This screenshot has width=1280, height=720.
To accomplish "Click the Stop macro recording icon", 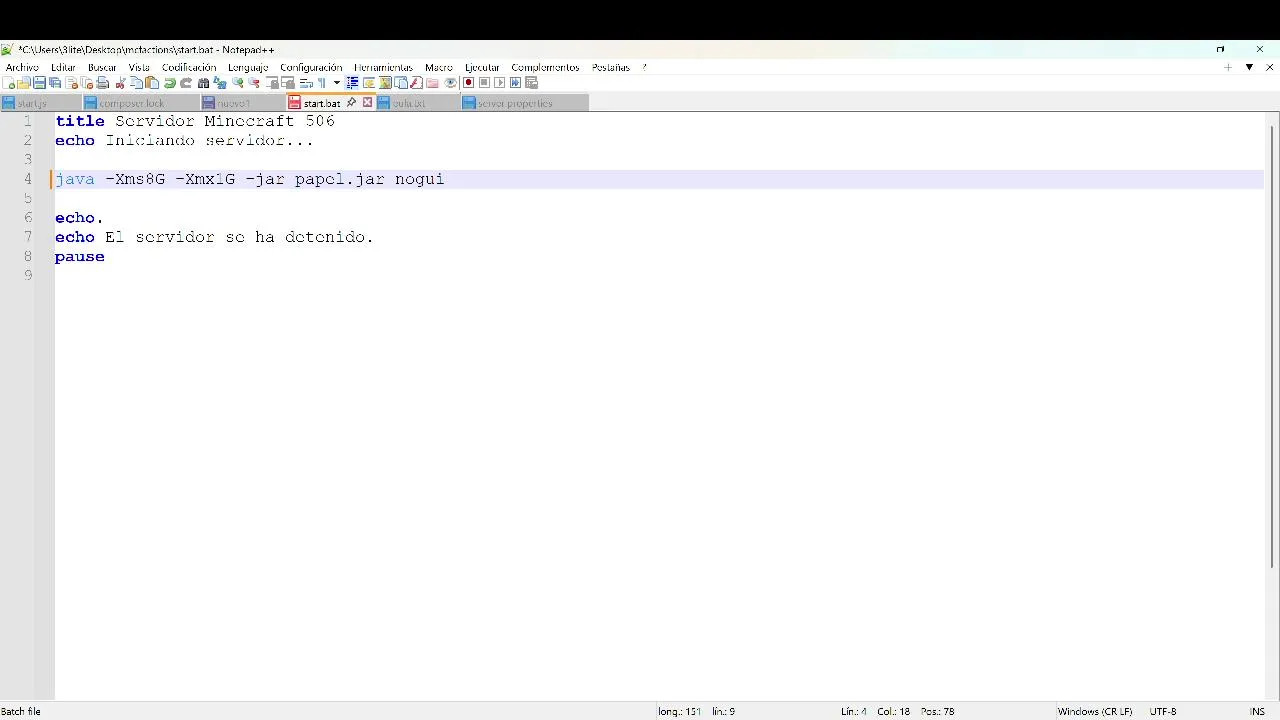I will pos(483,83).
